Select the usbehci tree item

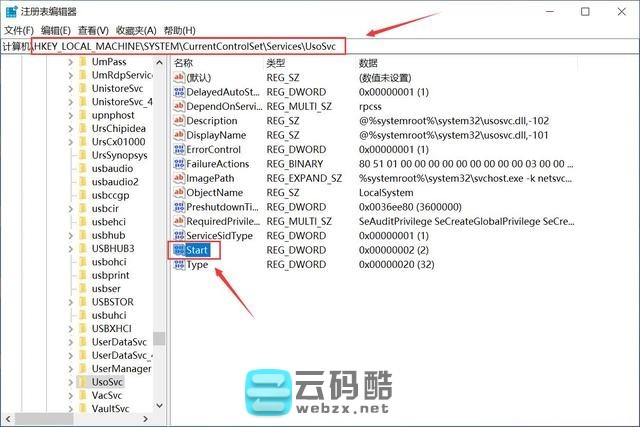[x=109, y=222]
